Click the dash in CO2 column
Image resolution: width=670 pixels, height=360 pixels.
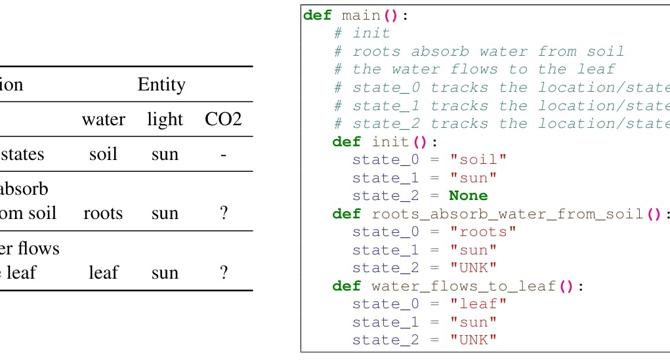click(x=223, y=155)
